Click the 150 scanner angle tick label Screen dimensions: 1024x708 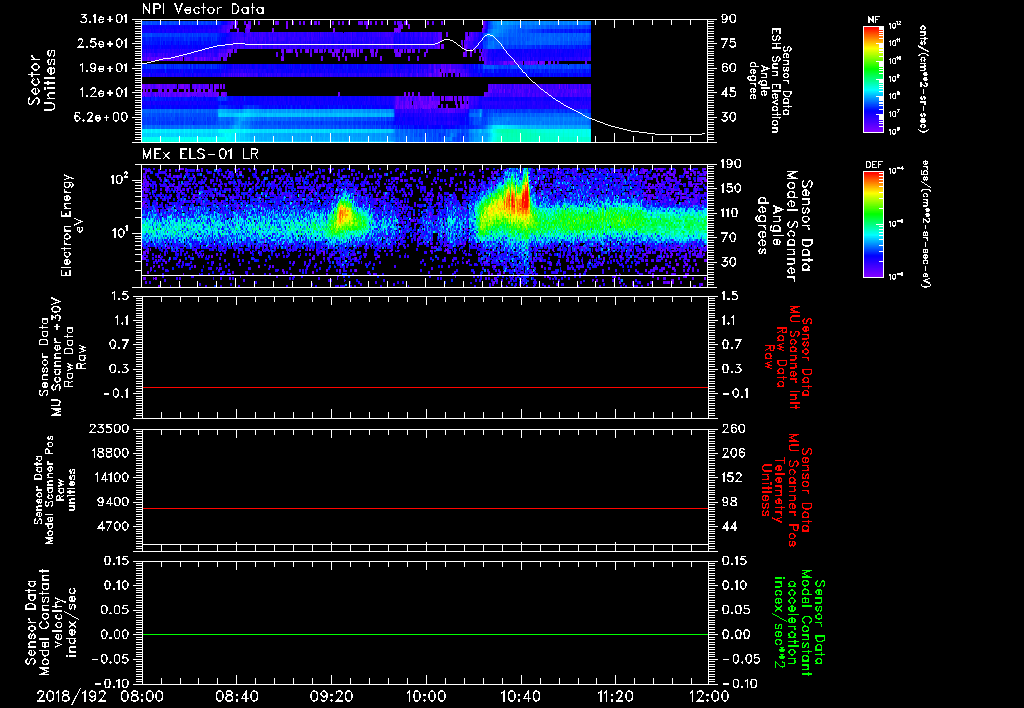731,189
